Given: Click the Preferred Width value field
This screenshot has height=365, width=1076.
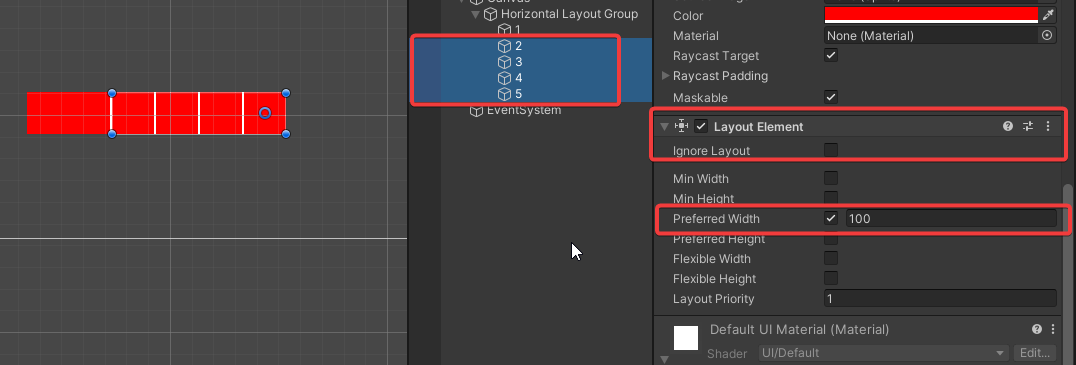Looking at the screenshot, I should 950,219.
